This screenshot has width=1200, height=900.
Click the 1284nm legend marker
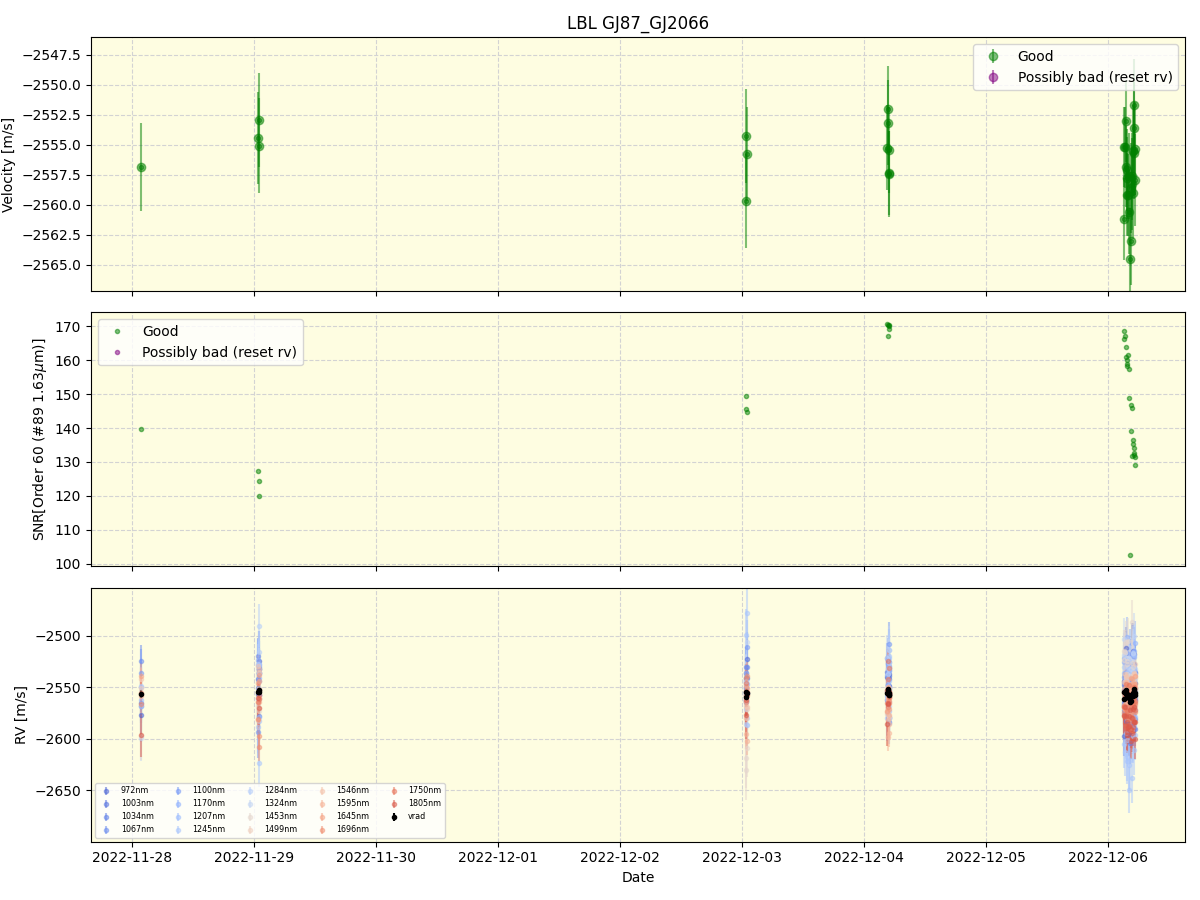(x=250, y=791)
